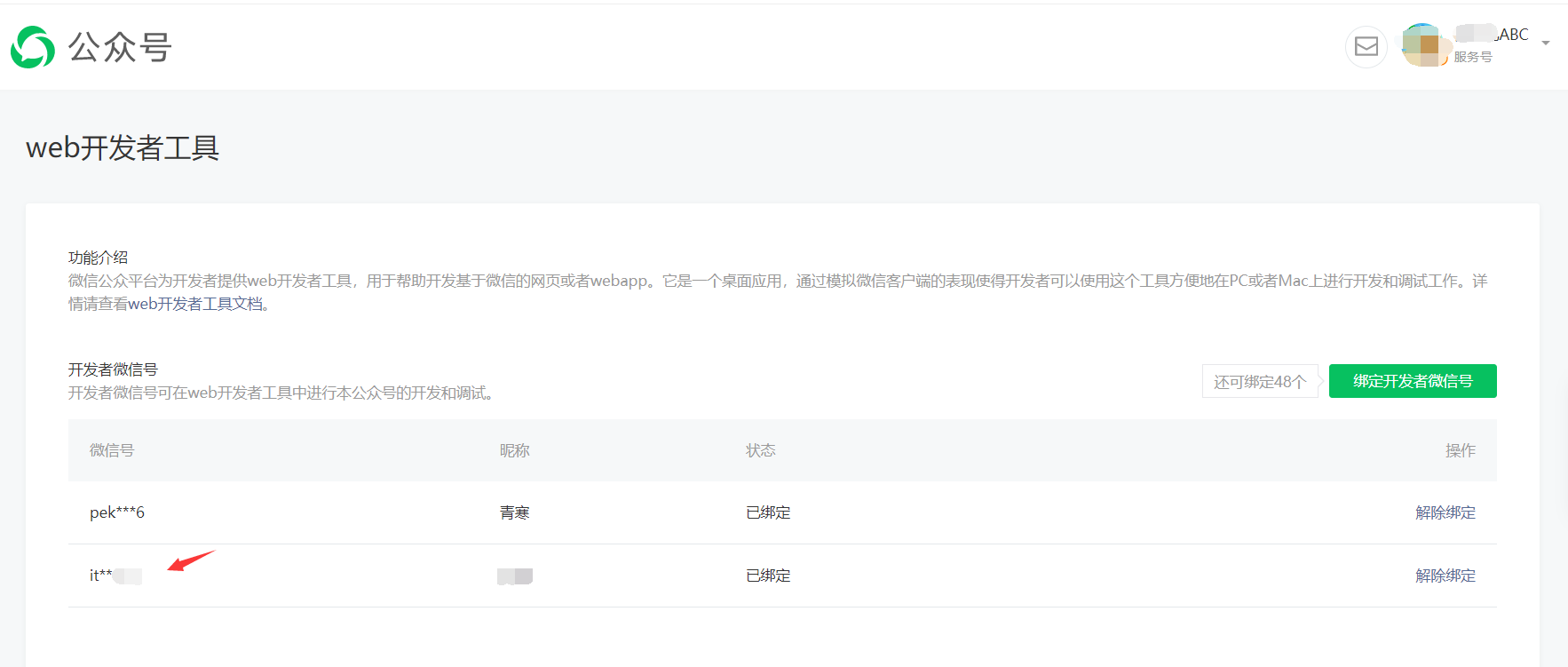Click the 绑定开发者微信号 button
This screenshot has width=1568, height=667.
1413,381
